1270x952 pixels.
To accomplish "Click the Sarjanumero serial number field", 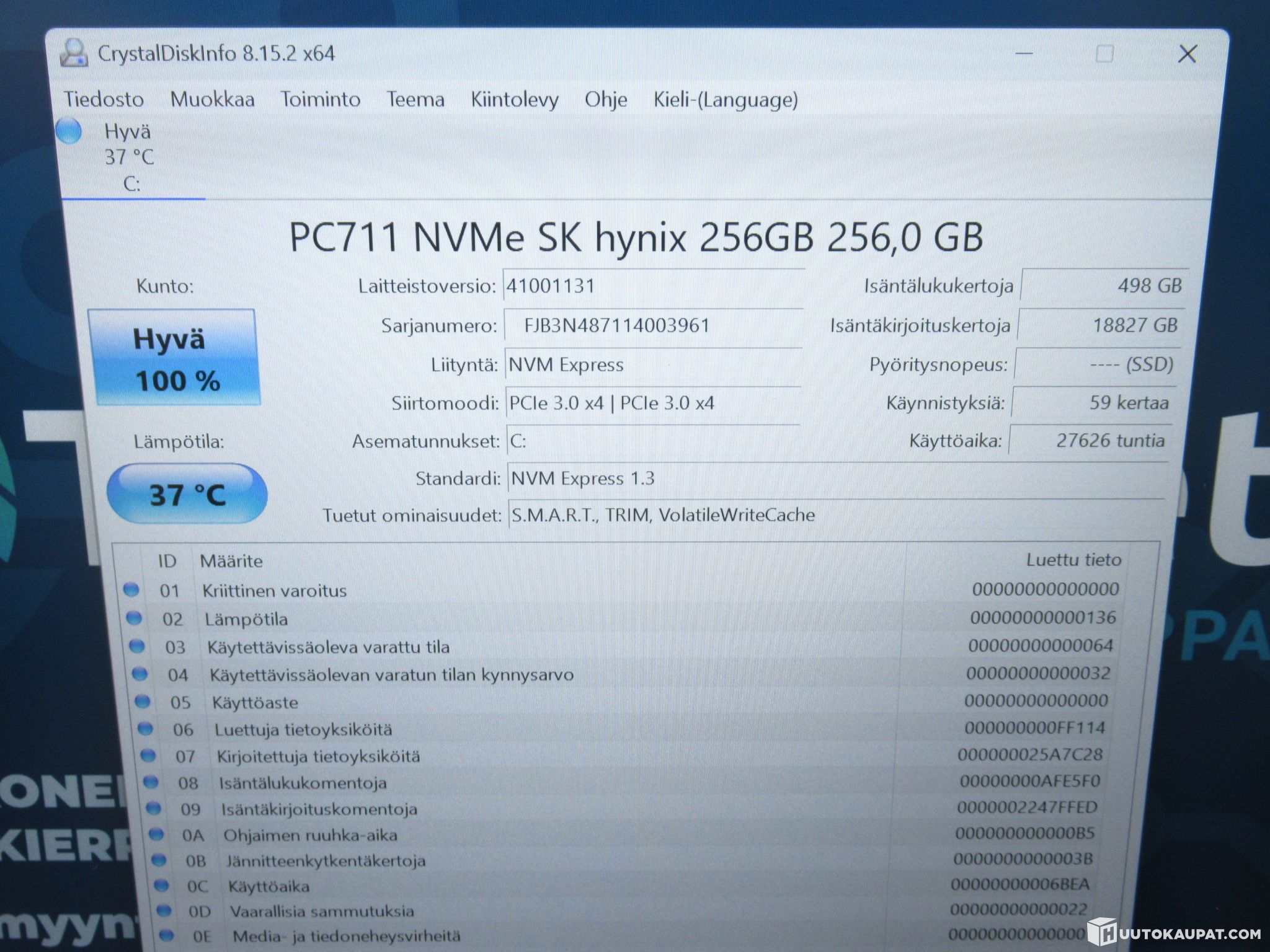I will 654,325.
